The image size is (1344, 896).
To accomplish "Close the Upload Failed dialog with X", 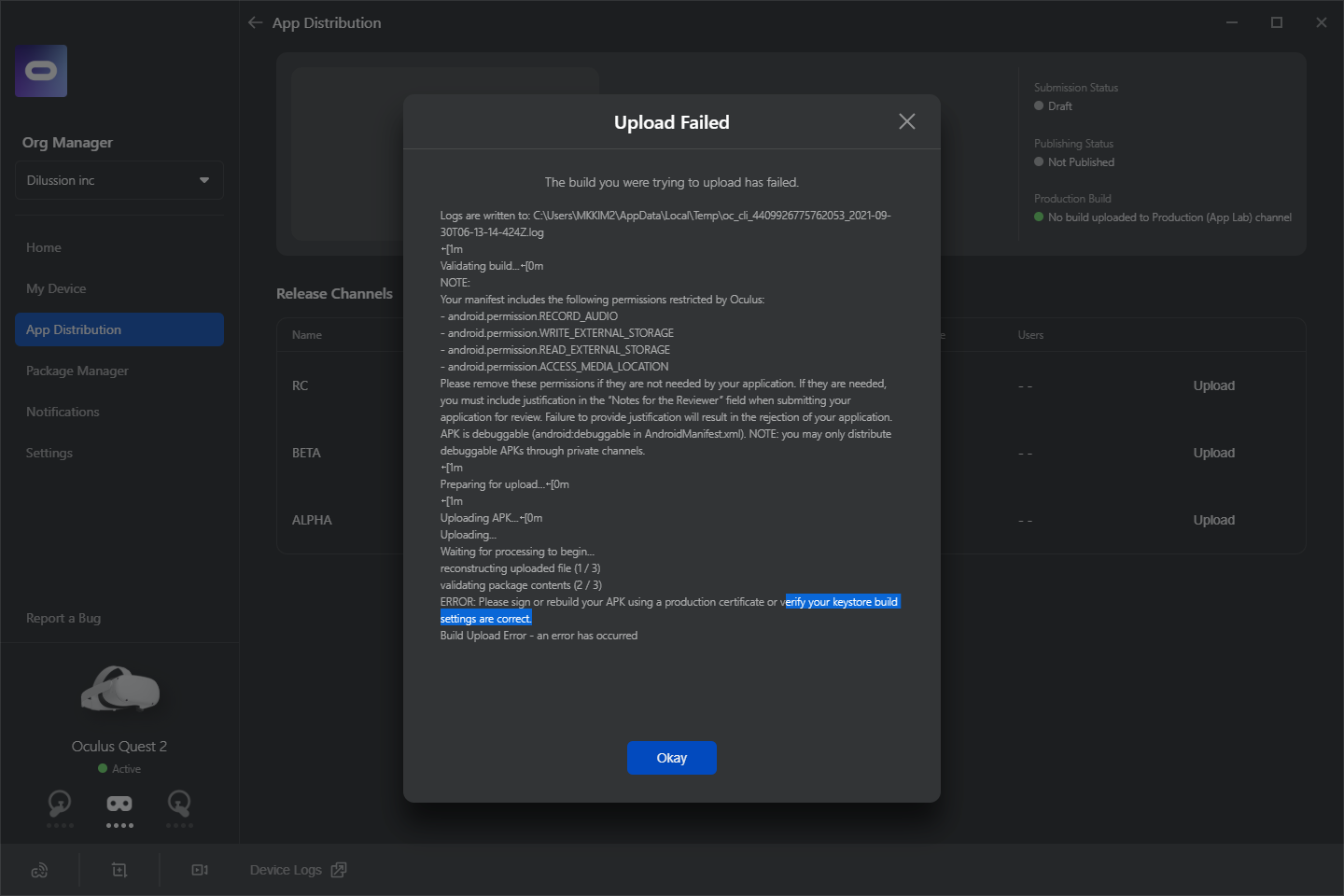I will tap(906, 121).
